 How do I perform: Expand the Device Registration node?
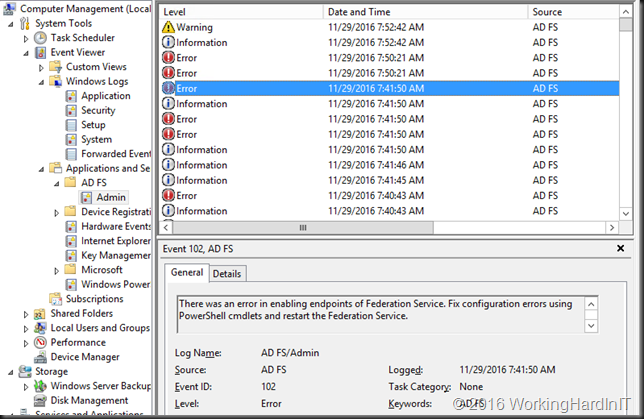click(x=57, y=213)
